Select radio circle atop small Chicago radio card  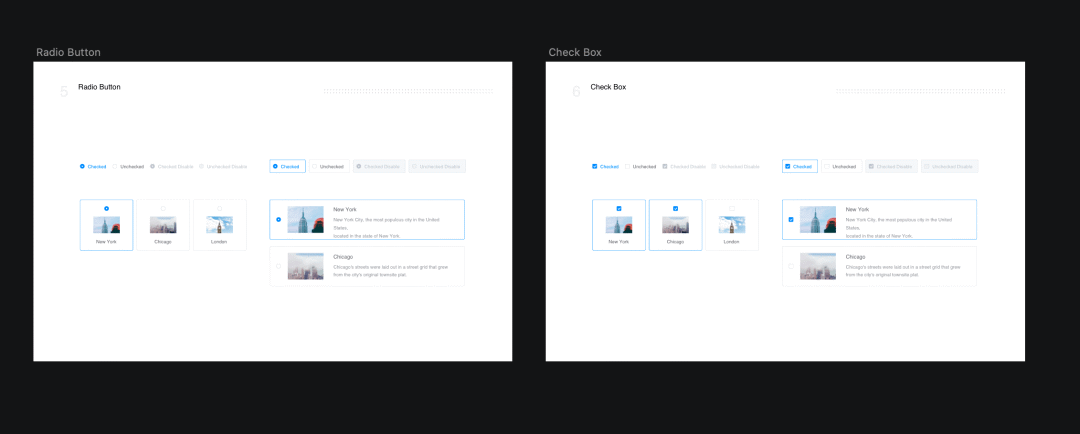pyautogui.click(x=163, y=208)
